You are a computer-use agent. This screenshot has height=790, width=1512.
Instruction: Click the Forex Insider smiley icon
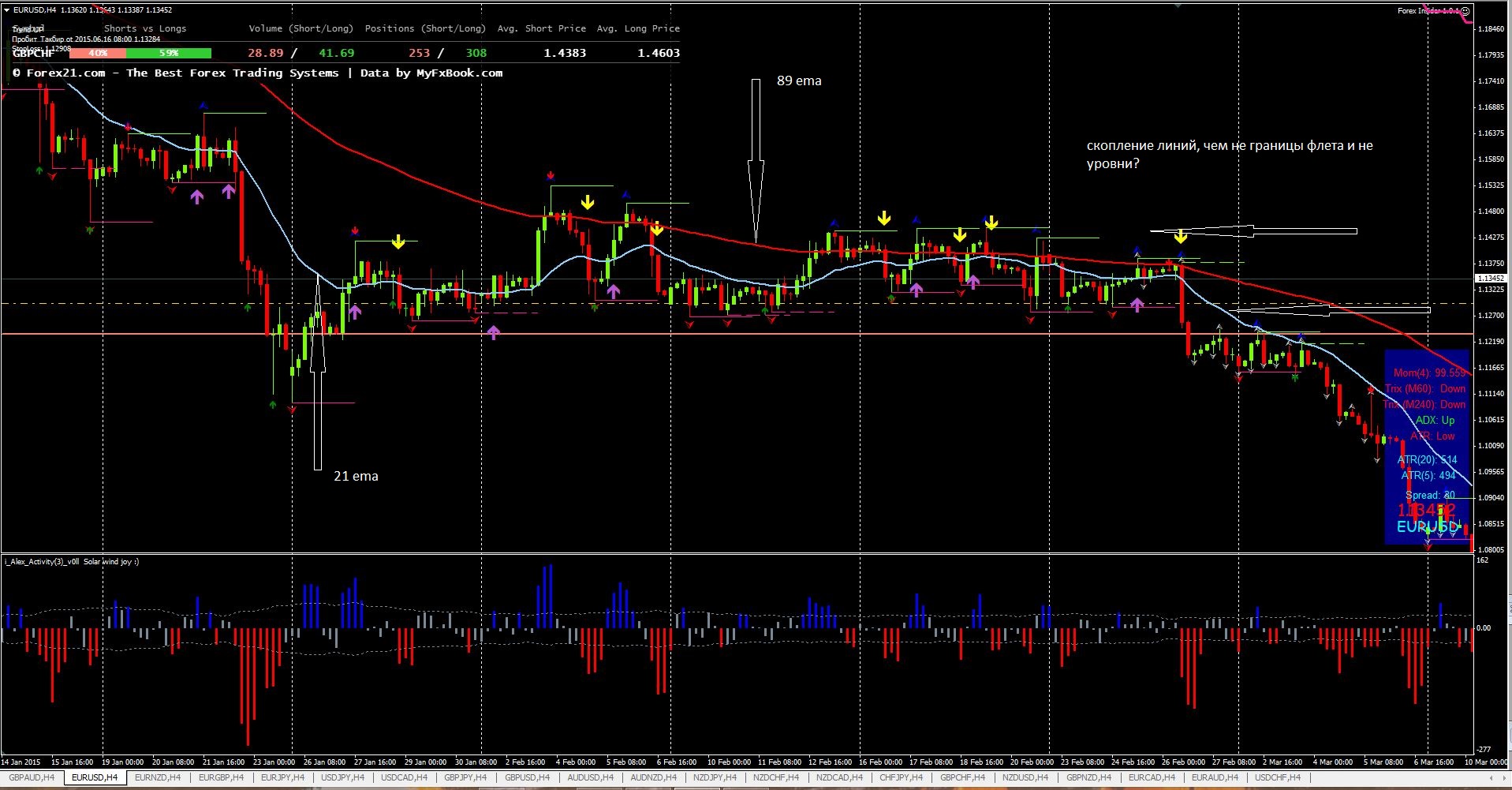point(1465,11)
